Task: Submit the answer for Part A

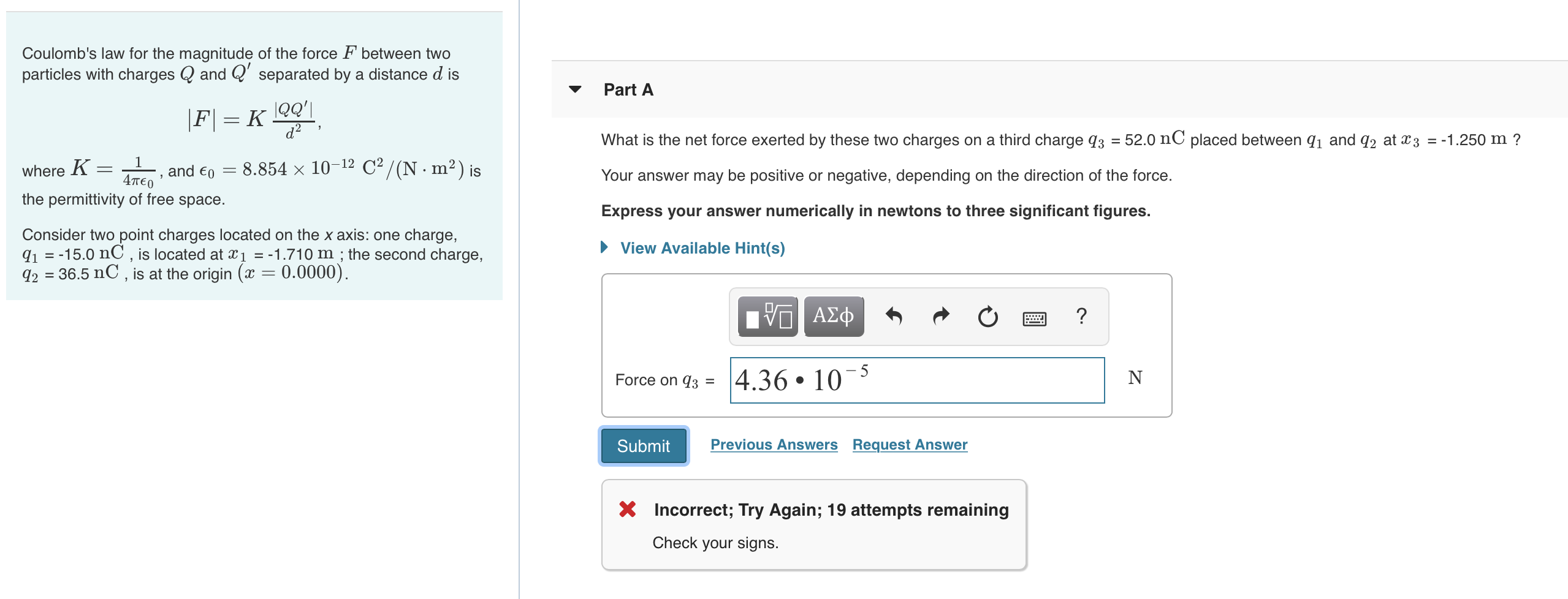Action: click(643, 445)
